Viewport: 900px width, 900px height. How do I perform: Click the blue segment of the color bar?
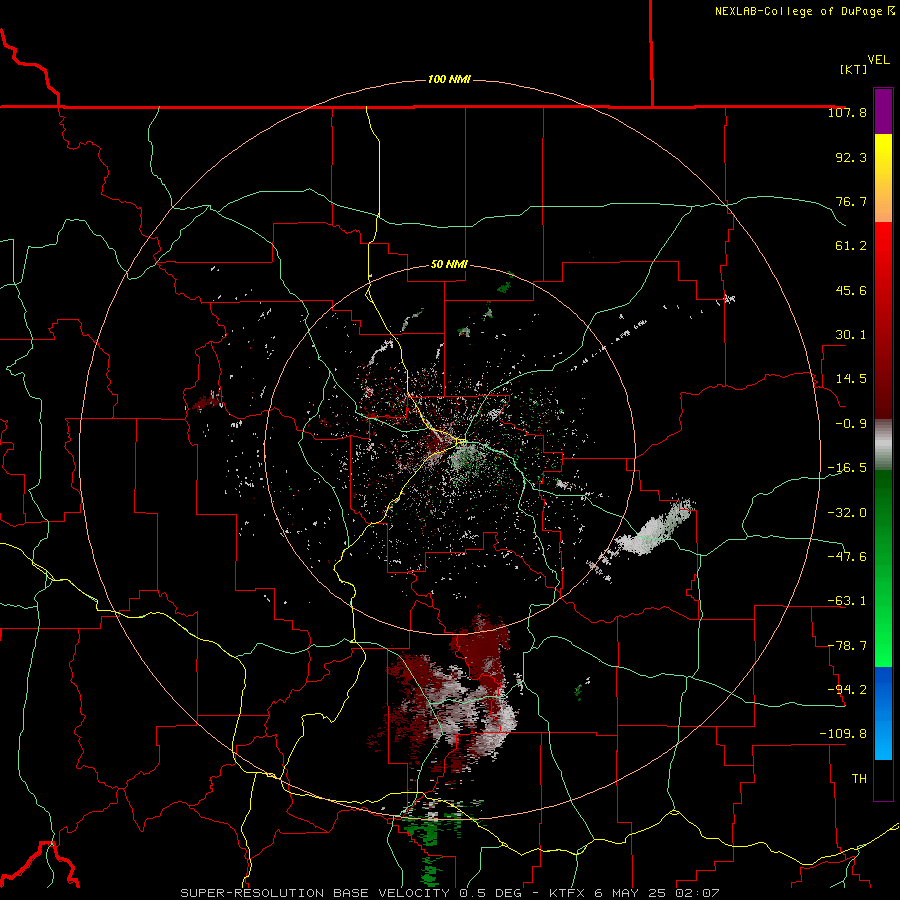(883, 713)
